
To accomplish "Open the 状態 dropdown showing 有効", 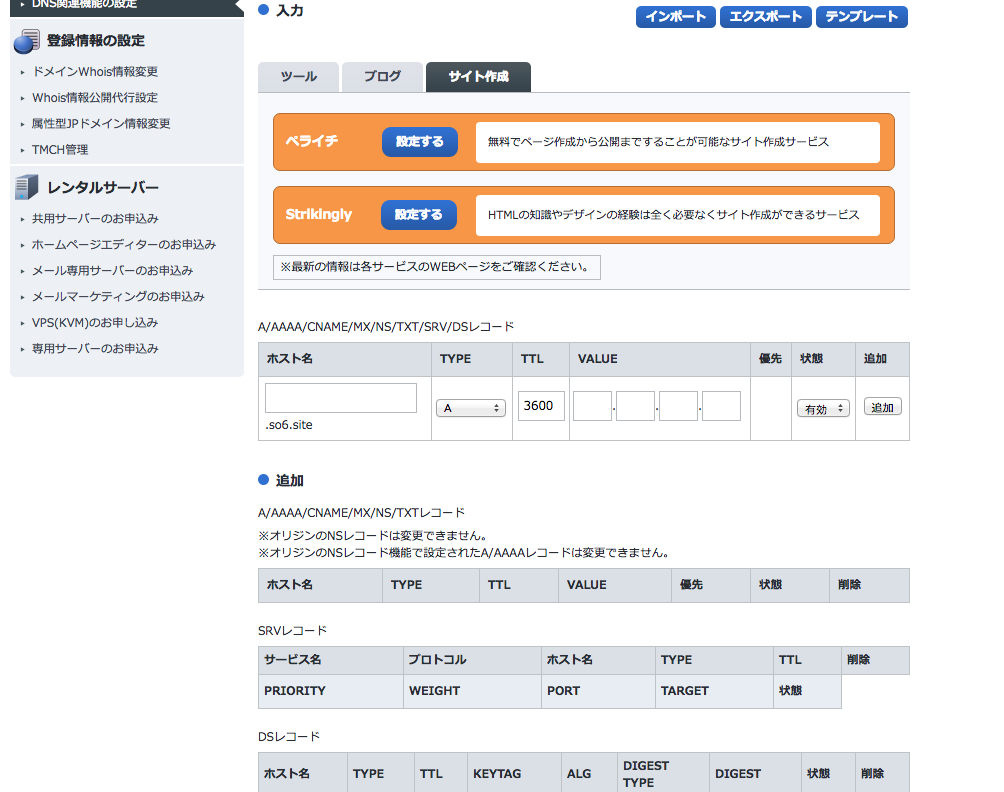I will (x=823, y=408).
